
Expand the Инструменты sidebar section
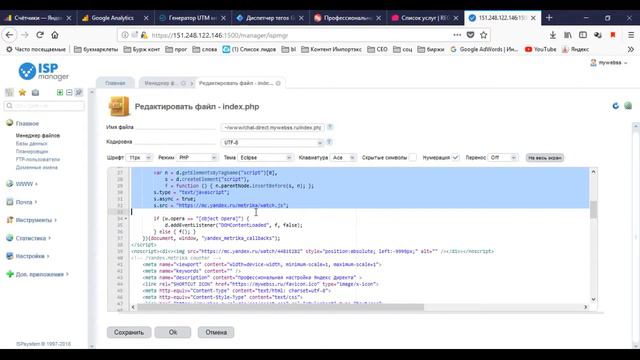(x=33, y=220)
